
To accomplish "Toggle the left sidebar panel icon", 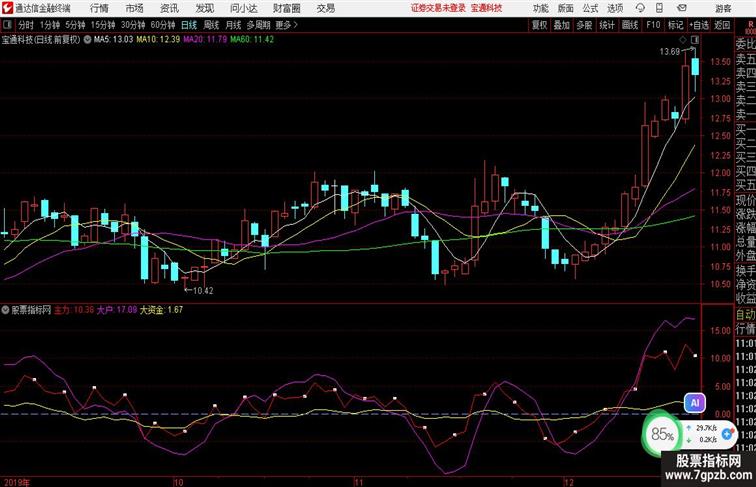I will 7,25.
